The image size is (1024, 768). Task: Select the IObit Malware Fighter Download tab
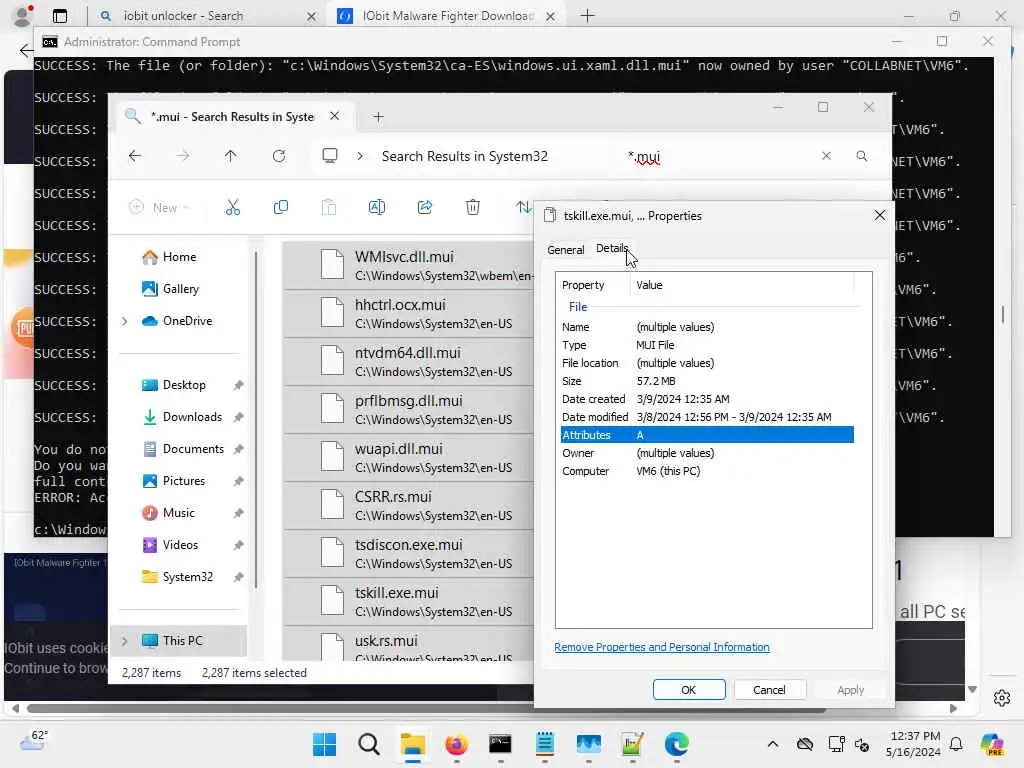click(x=448, y=16)
